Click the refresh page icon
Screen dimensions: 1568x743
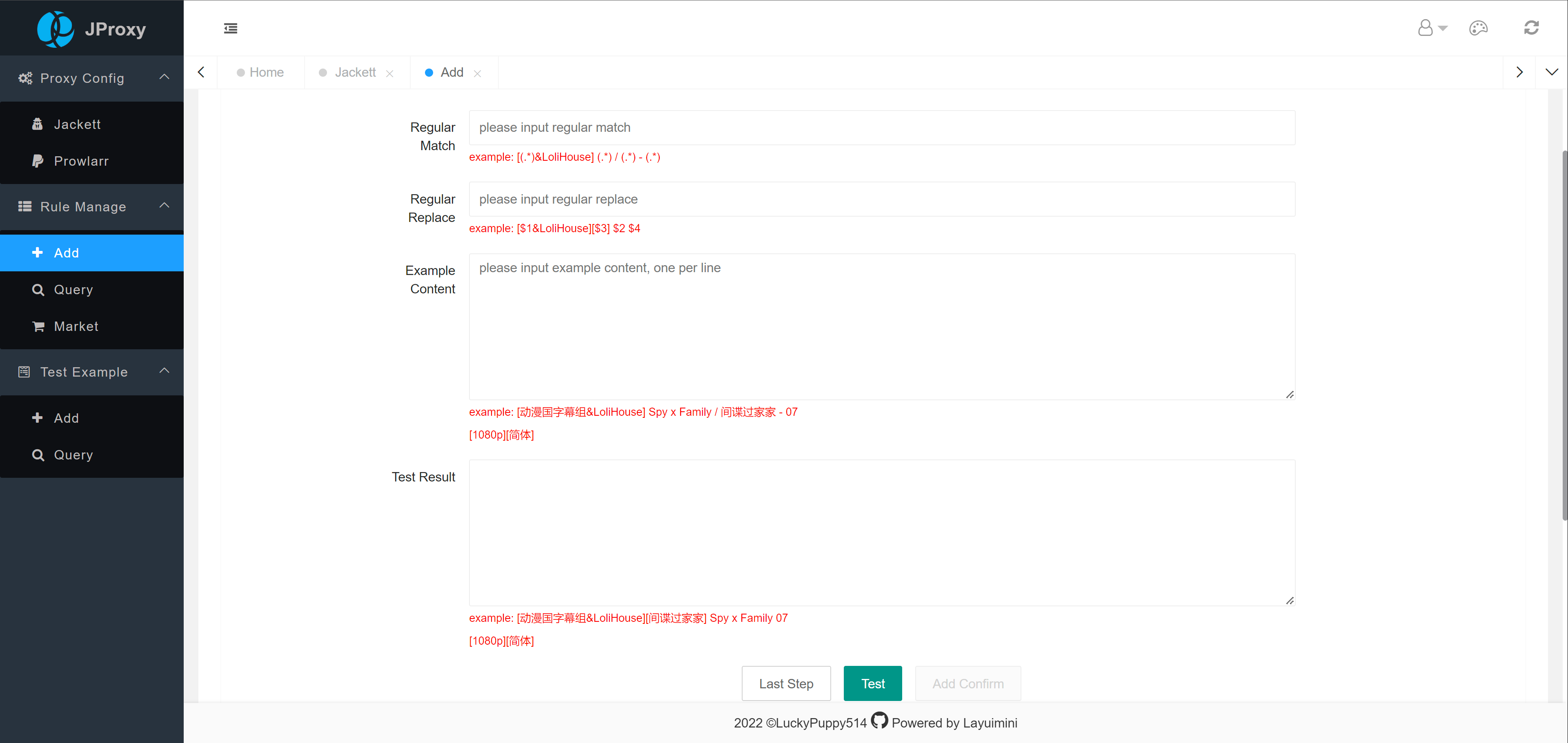(x=1531, y=28)
